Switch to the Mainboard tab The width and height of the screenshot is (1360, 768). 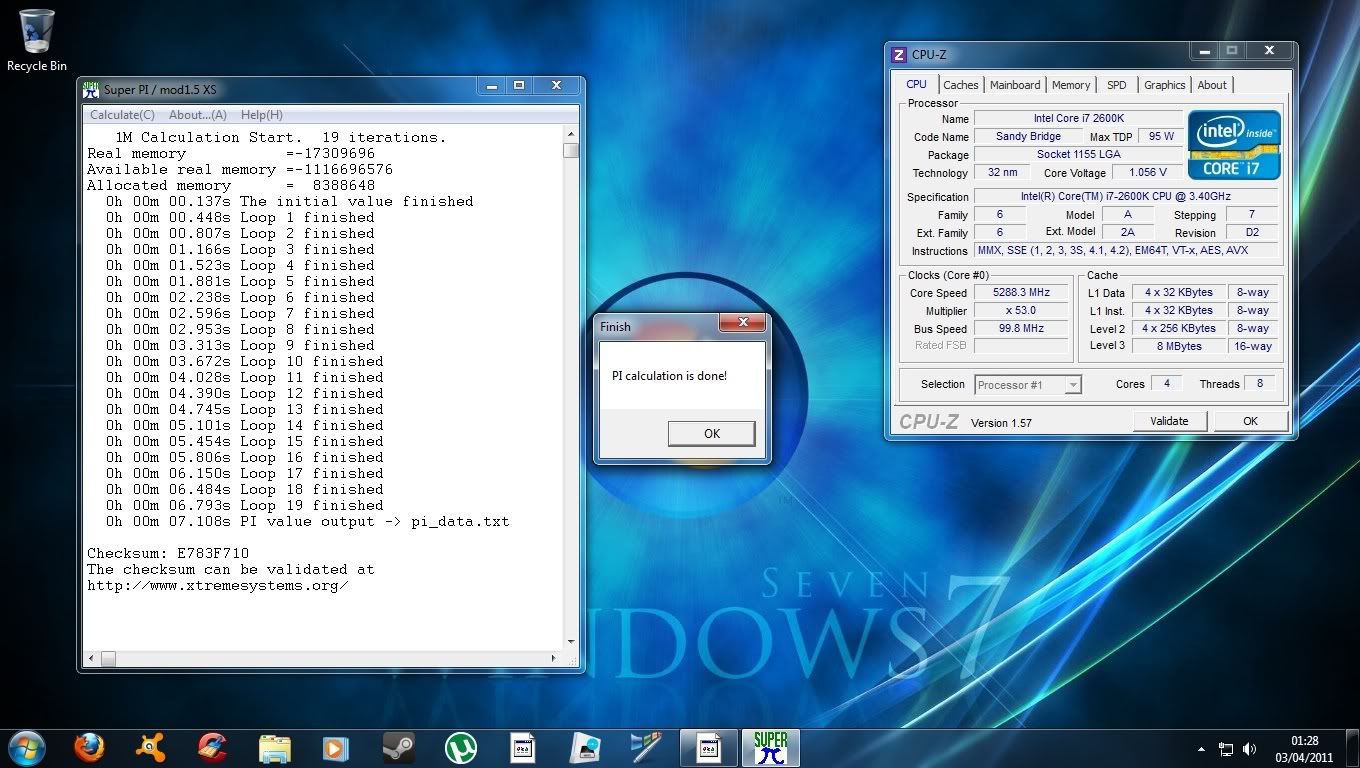click(1015, 85)
